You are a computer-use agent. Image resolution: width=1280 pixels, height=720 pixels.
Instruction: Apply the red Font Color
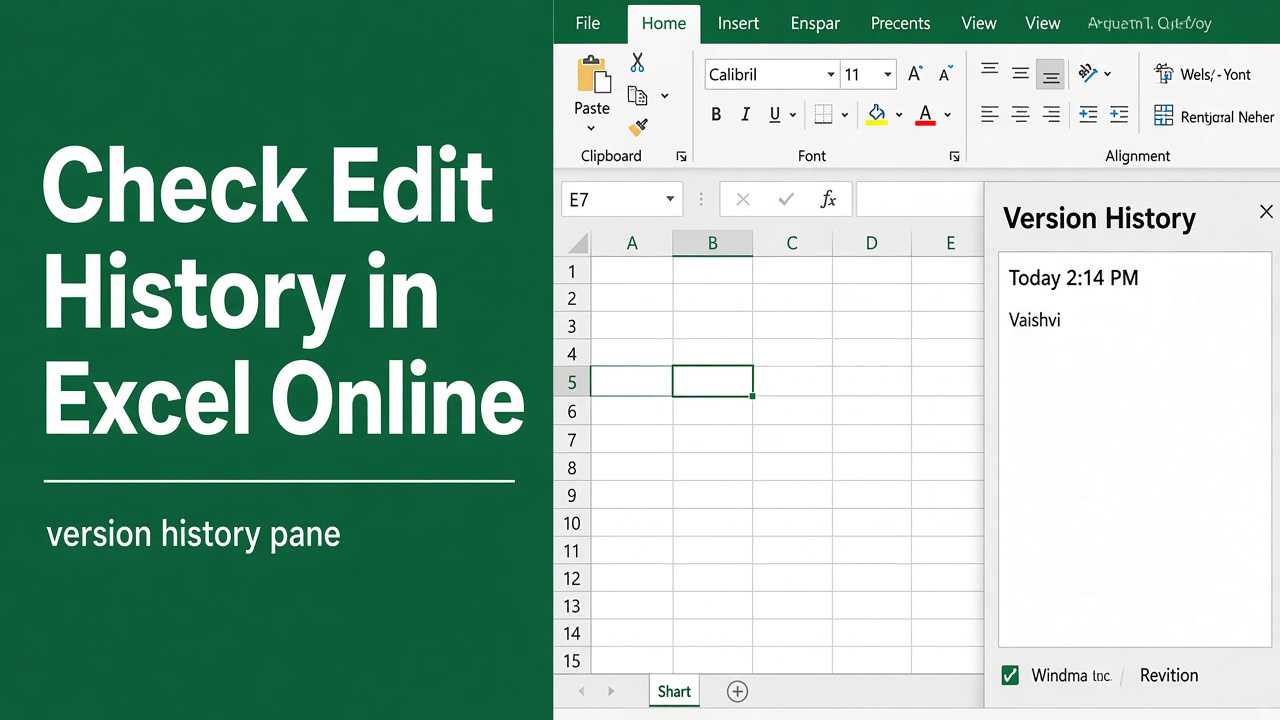pyautogui.click(x=926, y=115)
